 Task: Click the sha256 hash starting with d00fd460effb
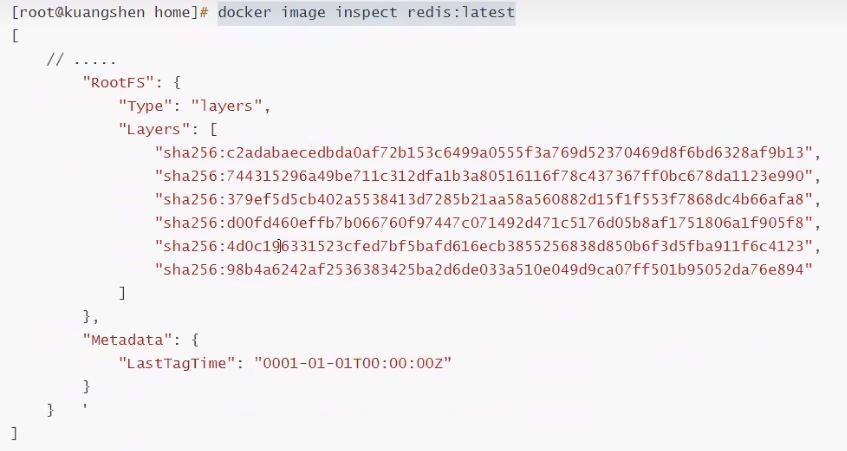point(486,221)
